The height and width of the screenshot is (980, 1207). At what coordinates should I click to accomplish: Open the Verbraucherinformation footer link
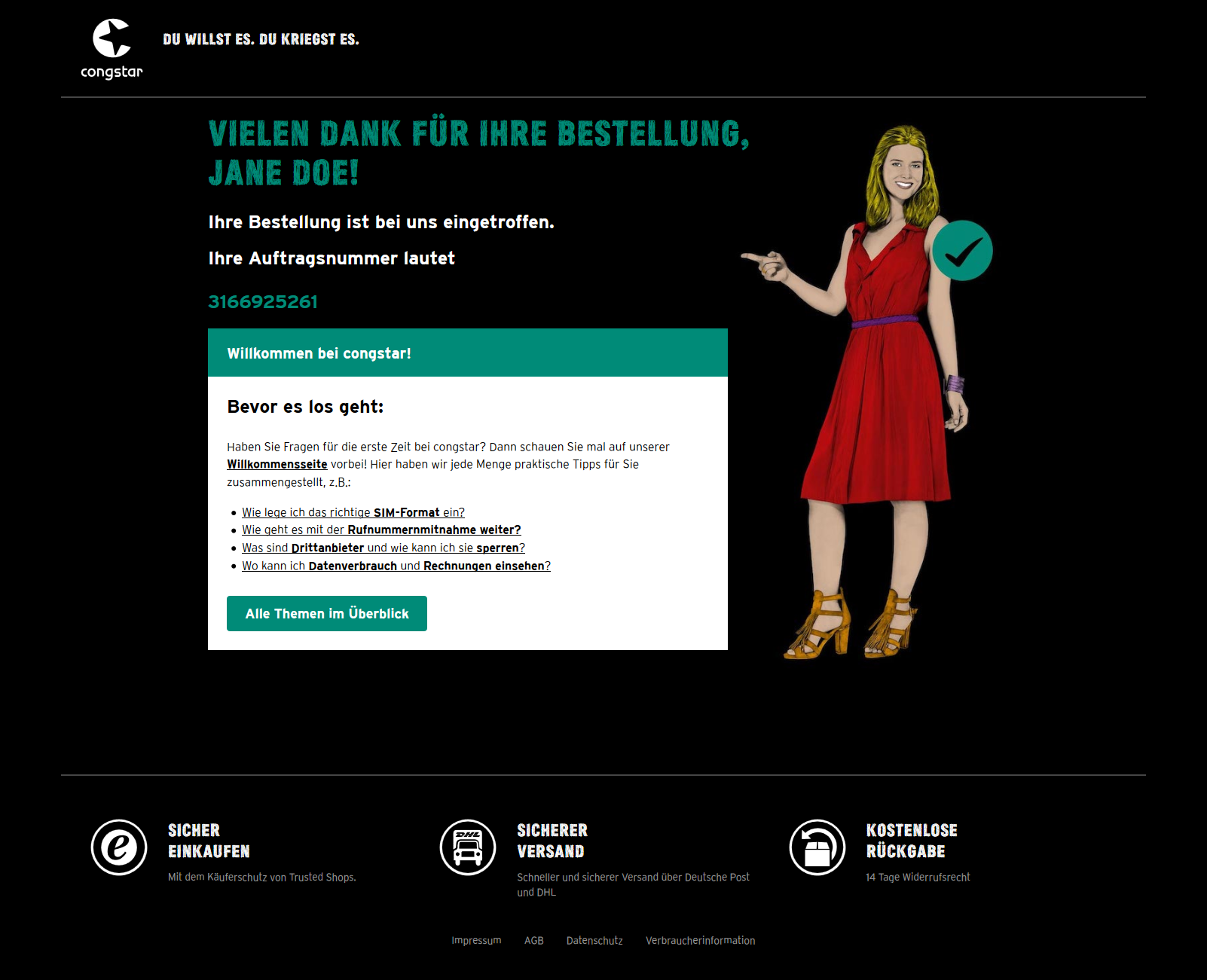point(700,941)
